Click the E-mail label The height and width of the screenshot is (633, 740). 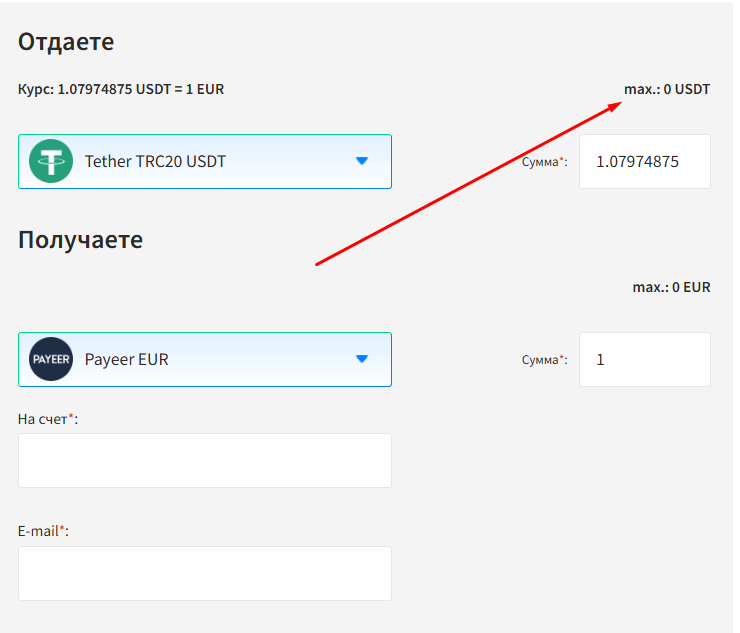pos(43,531)
